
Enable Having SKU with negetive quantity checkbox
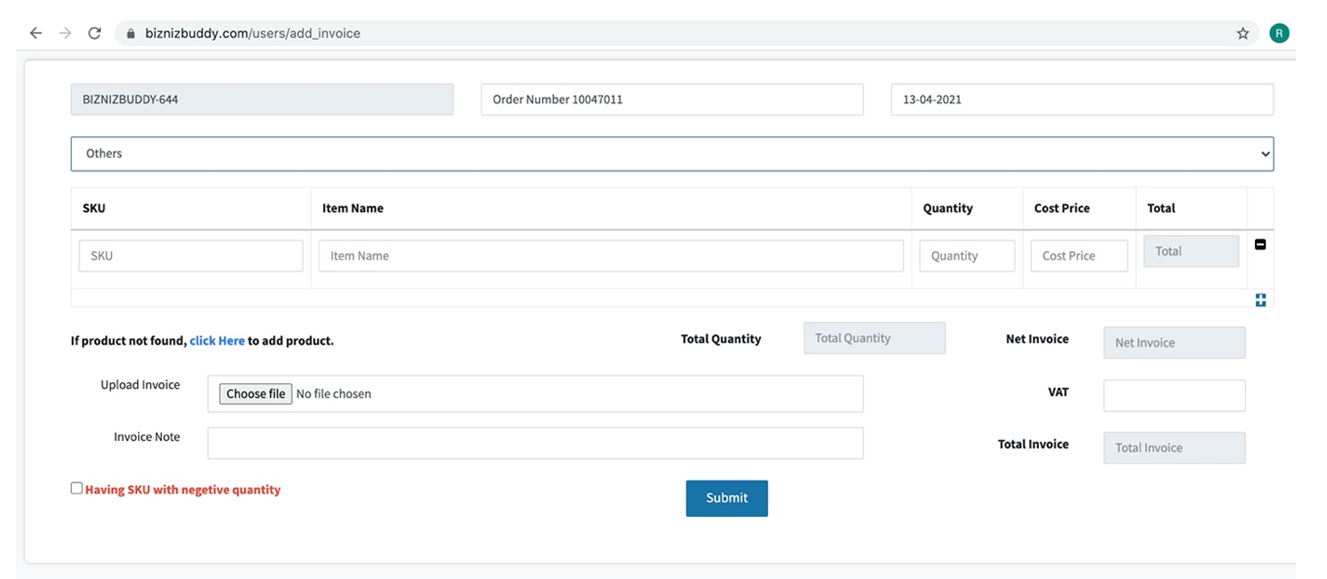coord(76,488)
